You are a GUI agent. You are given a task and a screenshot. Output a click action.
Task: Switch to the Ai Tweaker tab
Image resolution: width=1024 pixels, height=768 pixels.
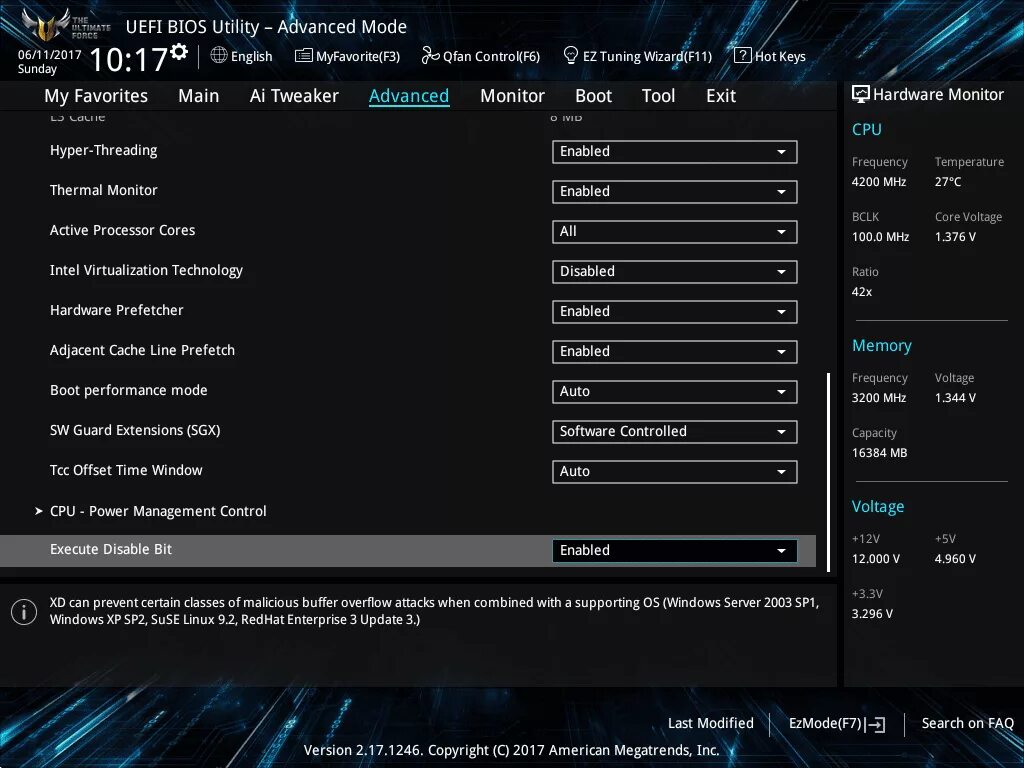[294, 96]
